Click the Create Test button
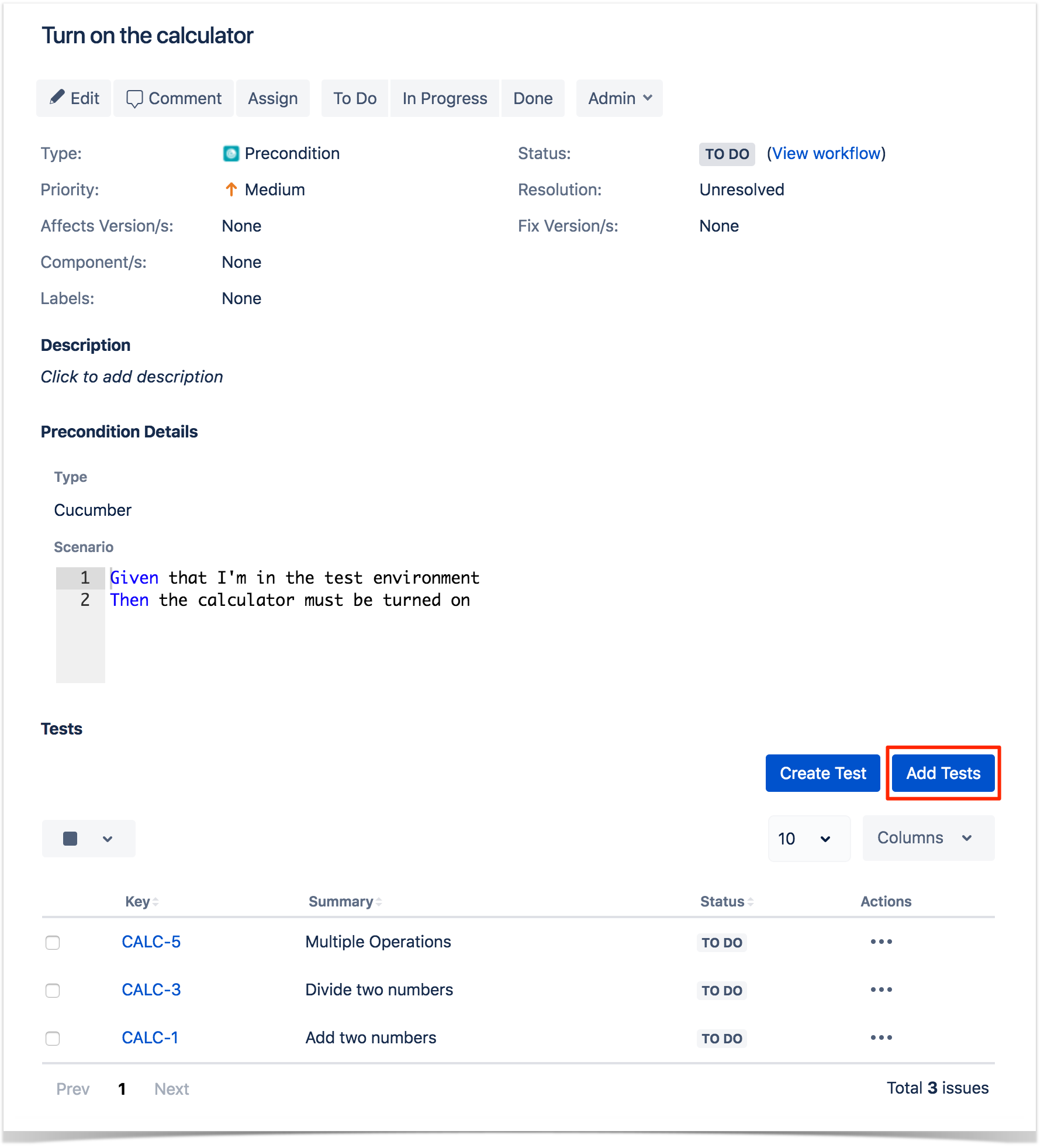This screenshot has height=1148, width=1044. click(823, 773)
